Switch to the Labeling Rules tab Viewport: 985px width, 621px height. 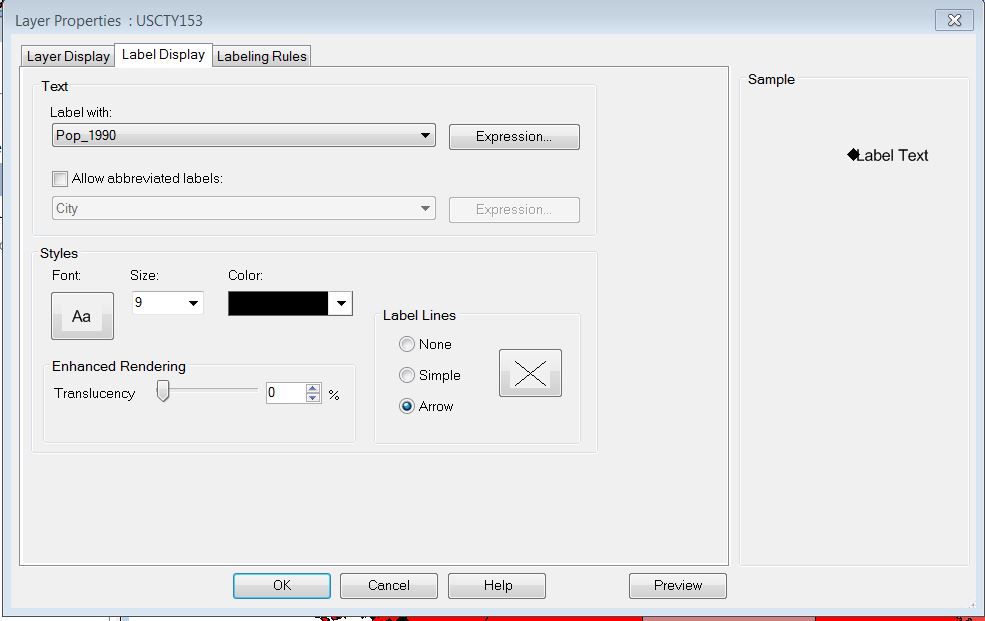pos(261,56)
